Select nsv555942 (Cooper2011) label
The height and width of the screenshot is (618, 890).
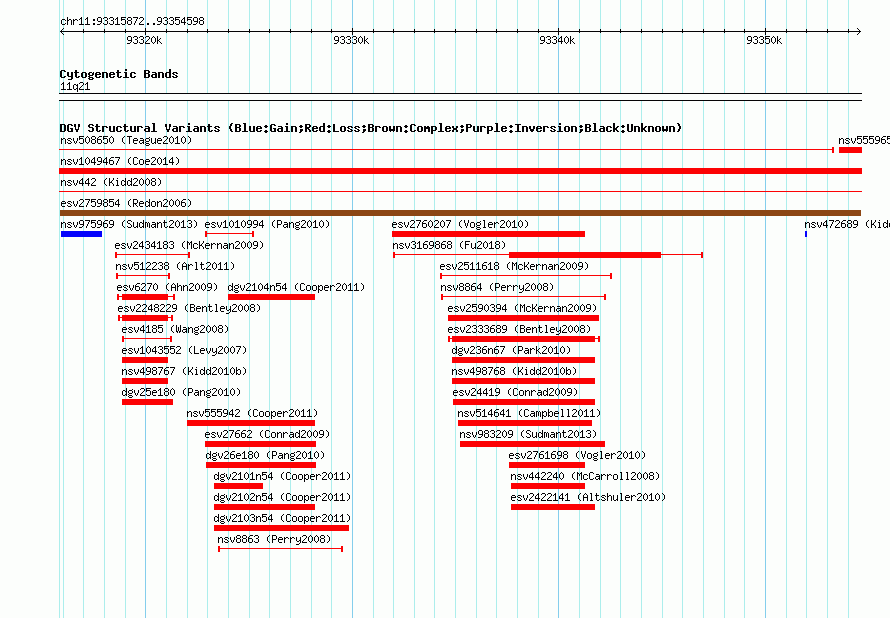click(x=253, y=413)
